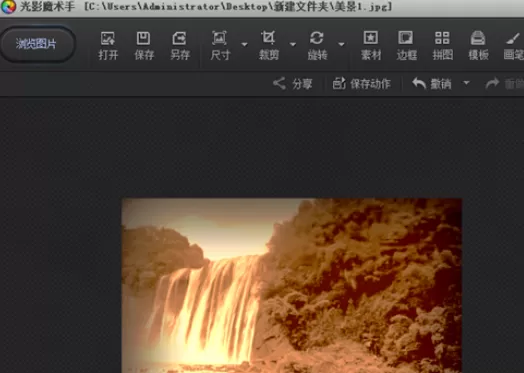This screenshot has width=524, height=373.
Task: Open the 边框 border tool
Action: 406,46
